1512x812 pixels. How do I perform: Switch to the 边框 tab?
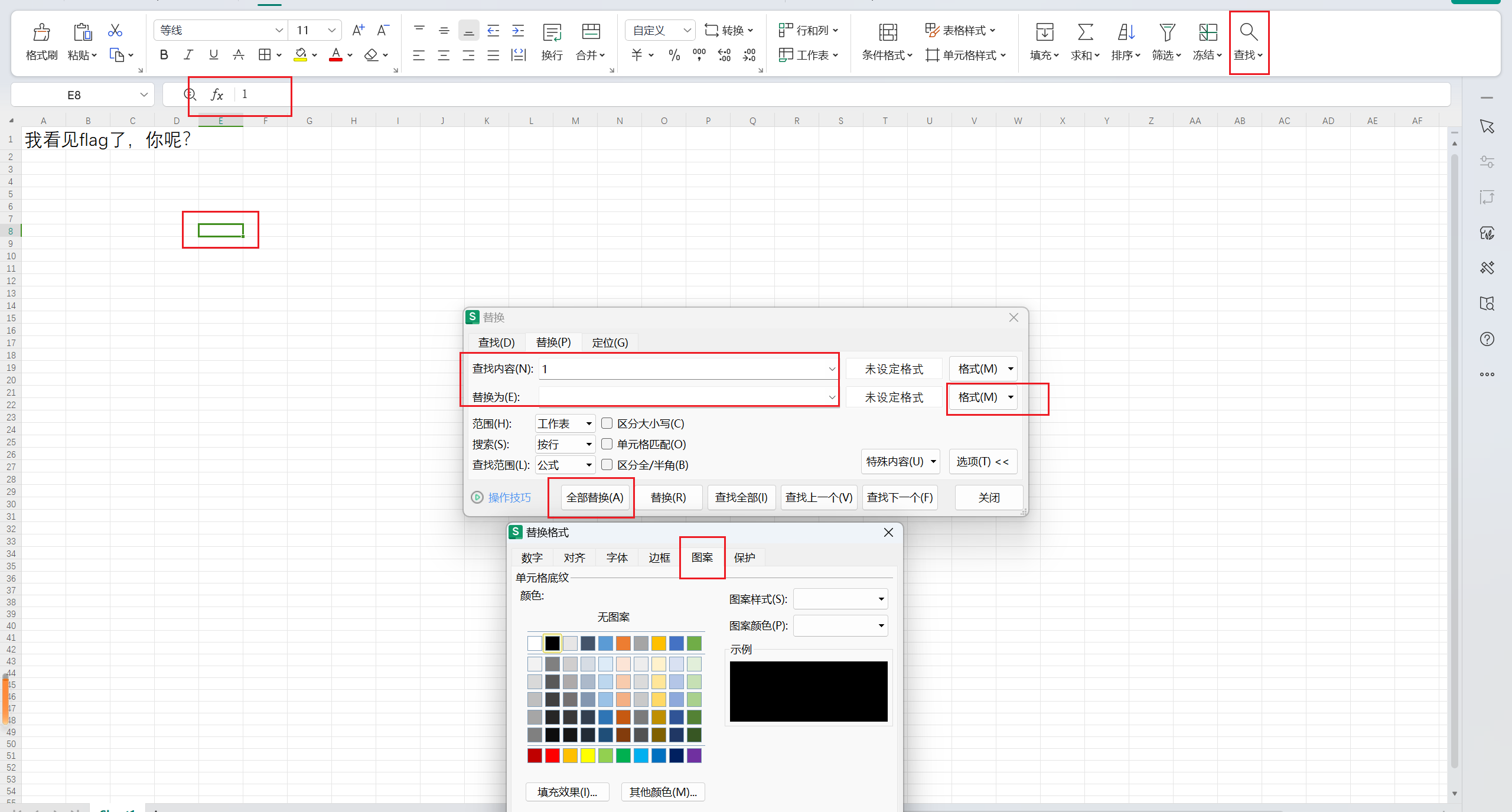point(659,557)
